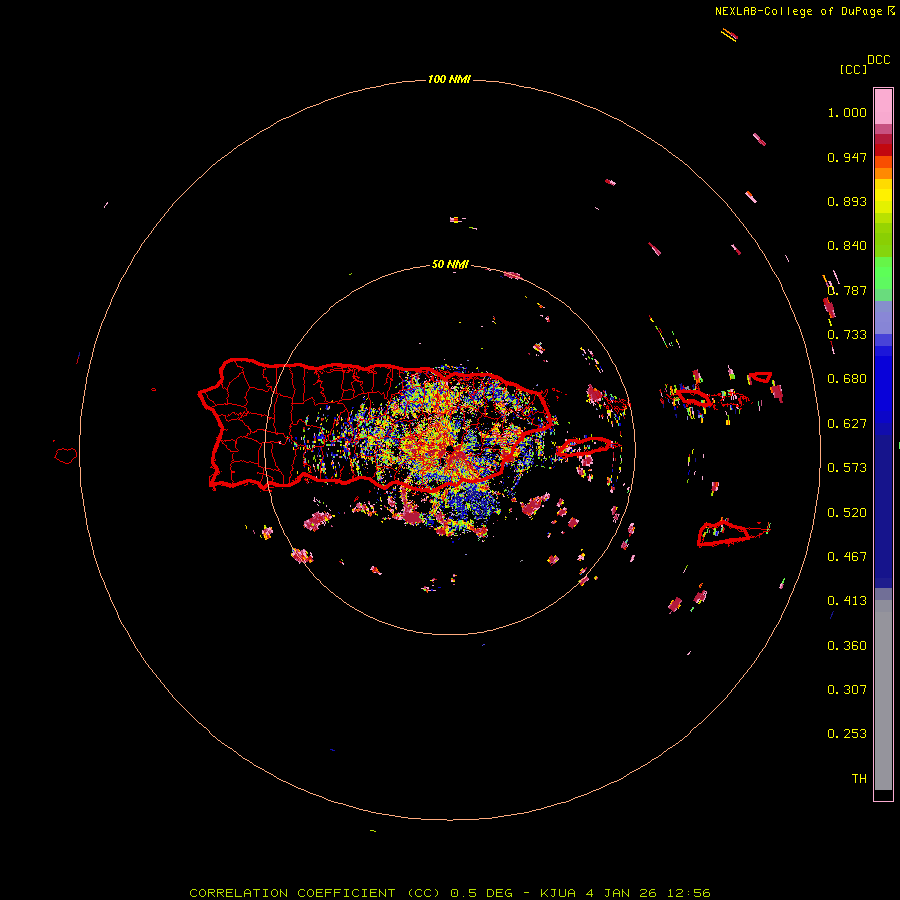Click the 50 NMI range ring label
Viewport: 900px width, 900px height.
450,265
